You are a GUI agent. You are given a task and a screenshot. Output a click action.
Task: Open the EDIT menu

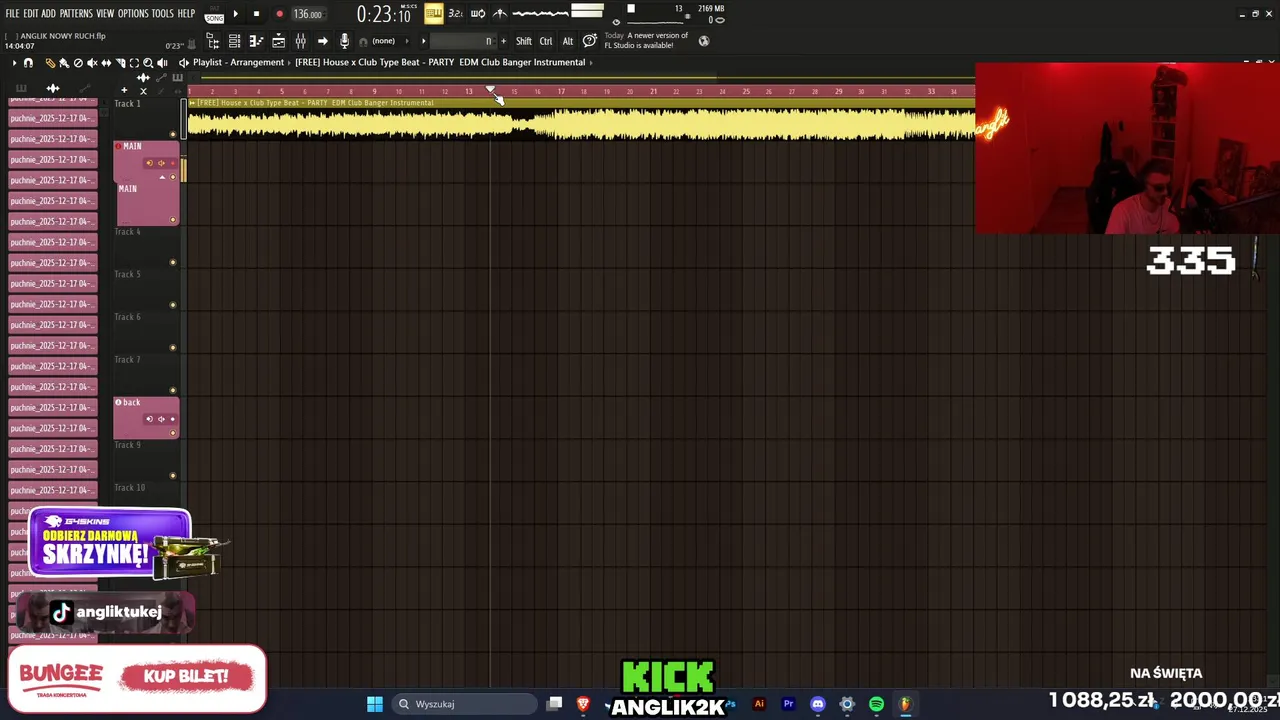click(31, 14)
